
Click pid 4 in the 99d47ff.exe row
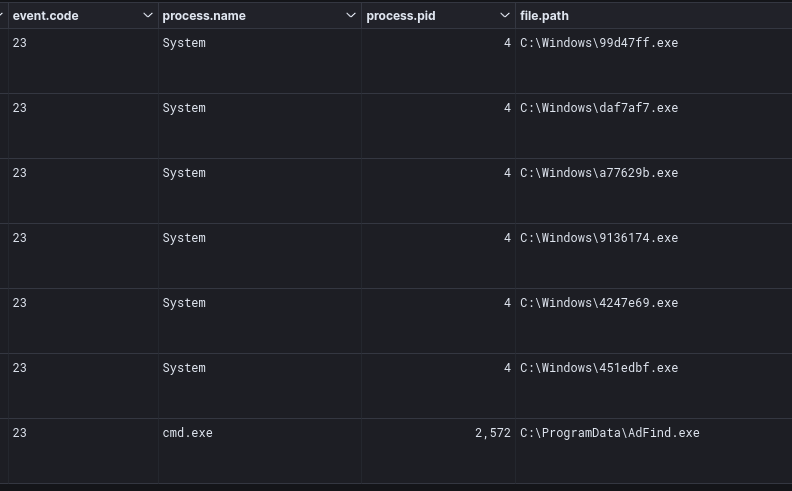507,43
